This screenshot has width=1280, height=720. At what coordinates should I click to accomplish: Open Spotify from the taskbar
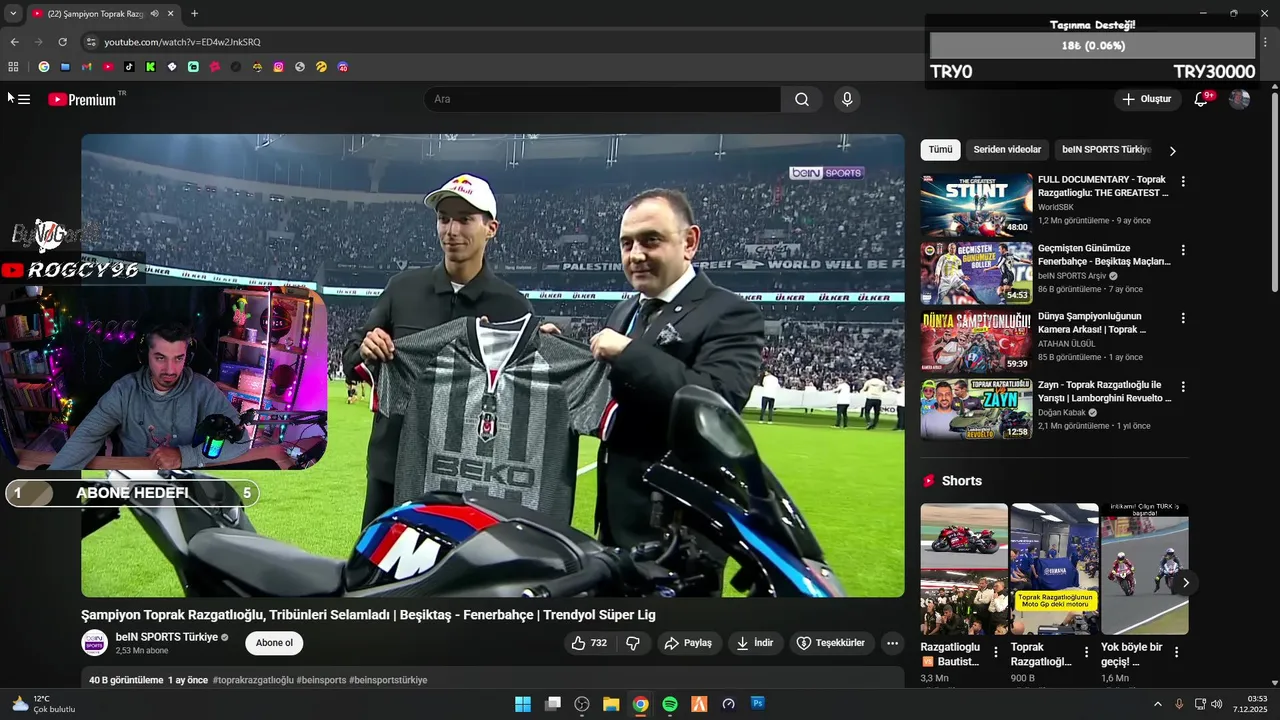coord(670,704)
